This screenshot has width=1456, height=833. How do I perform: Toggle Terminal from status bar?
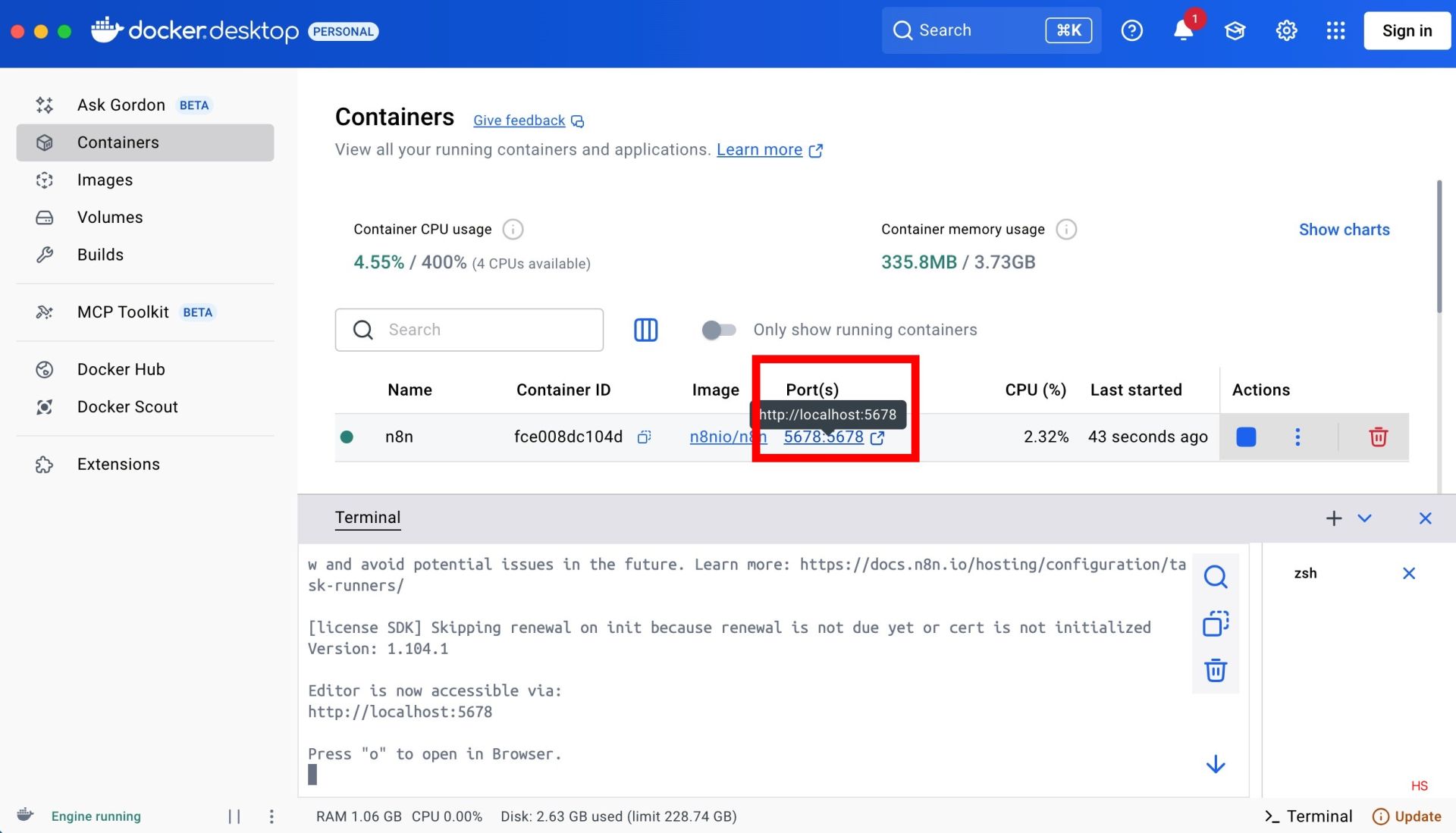tap(1308, 816)
